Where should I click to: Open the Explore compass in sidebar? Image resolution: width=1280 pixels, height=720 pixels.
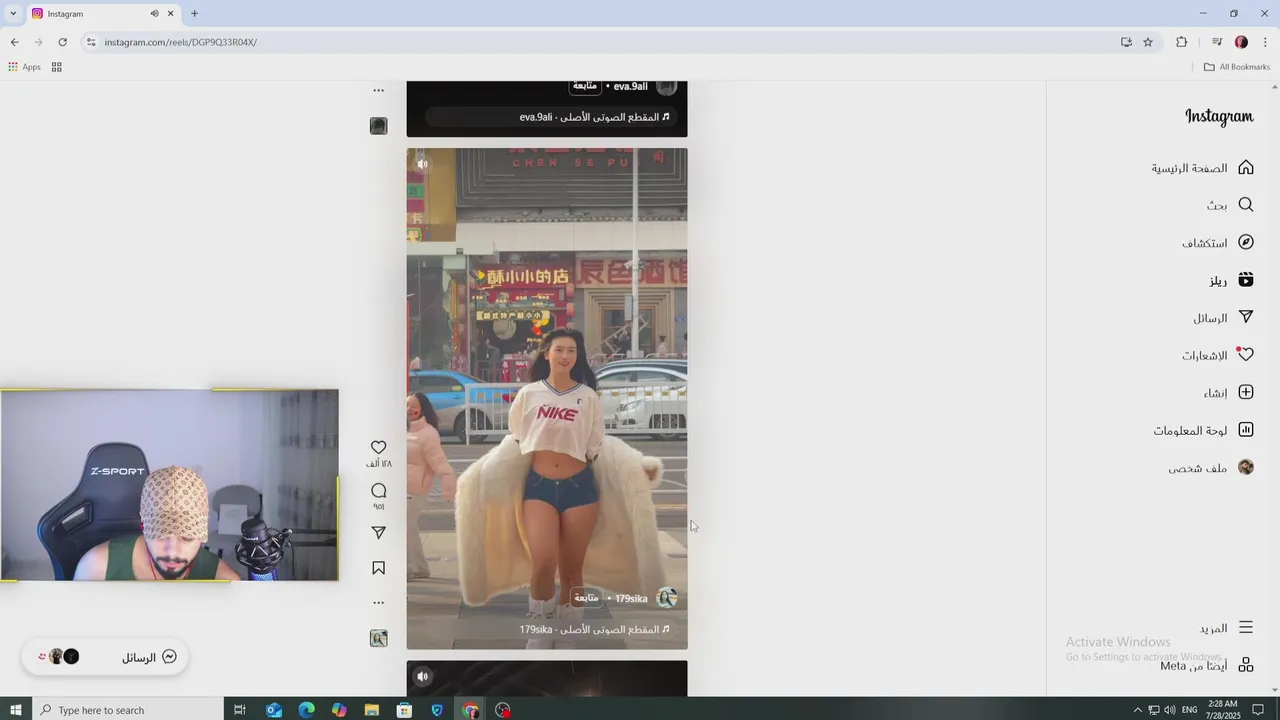[1245, 242]
